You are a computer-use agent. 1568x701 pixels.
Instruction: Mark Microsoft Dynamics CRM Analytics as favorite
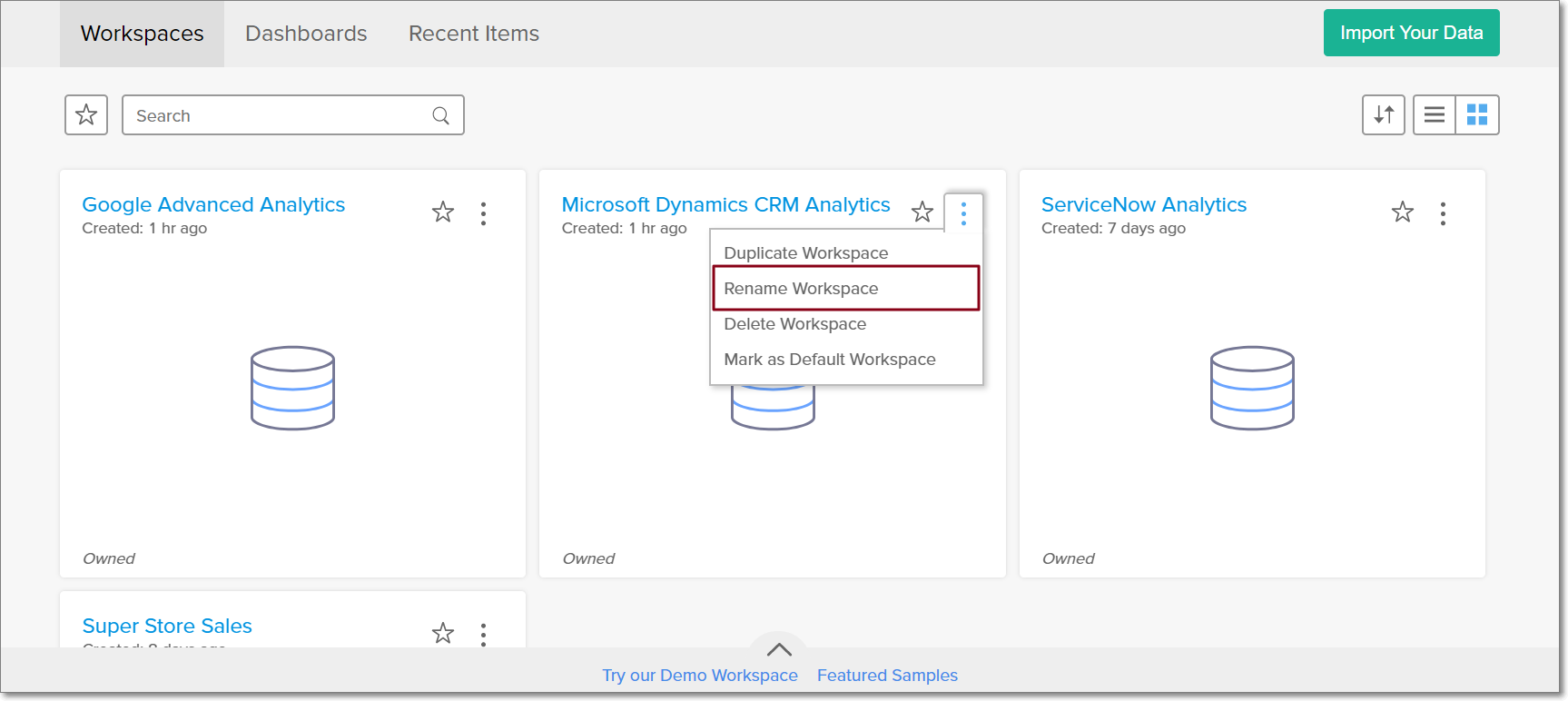922,212
